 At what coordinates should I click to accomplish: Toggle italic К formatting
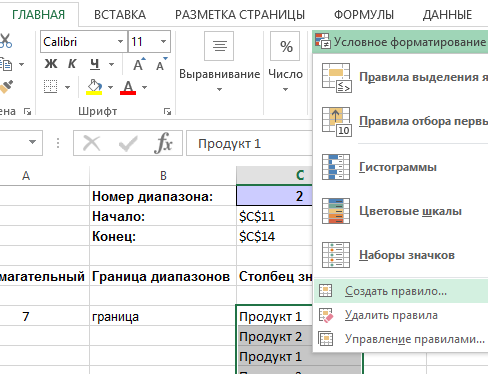72,64
